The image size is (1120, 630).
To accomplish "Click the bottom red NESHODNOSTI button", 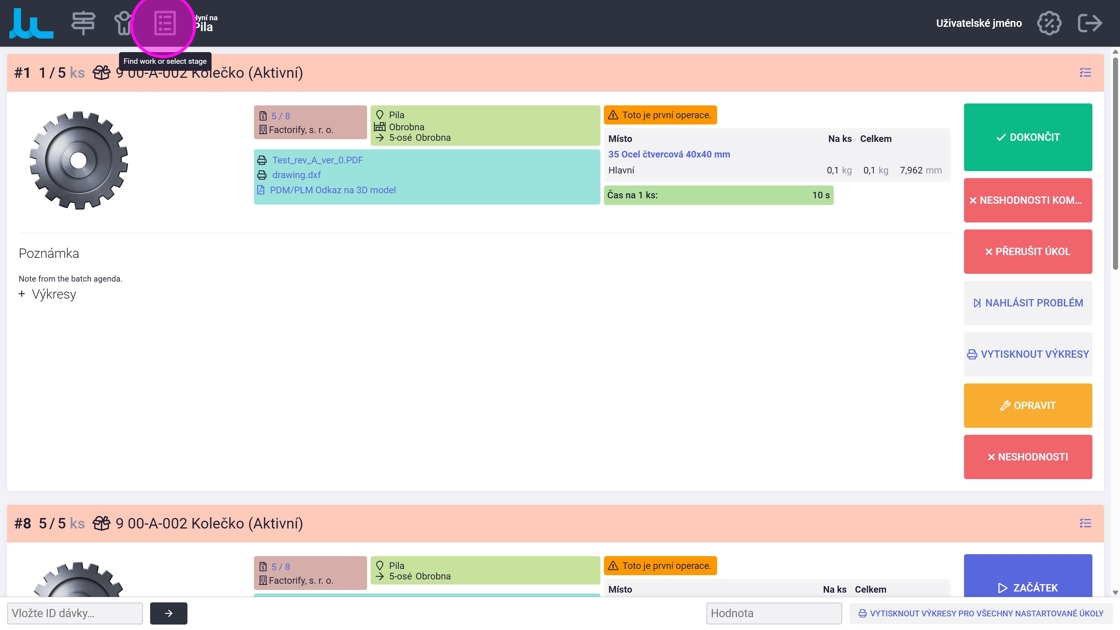I will [x=1028, y=457].
